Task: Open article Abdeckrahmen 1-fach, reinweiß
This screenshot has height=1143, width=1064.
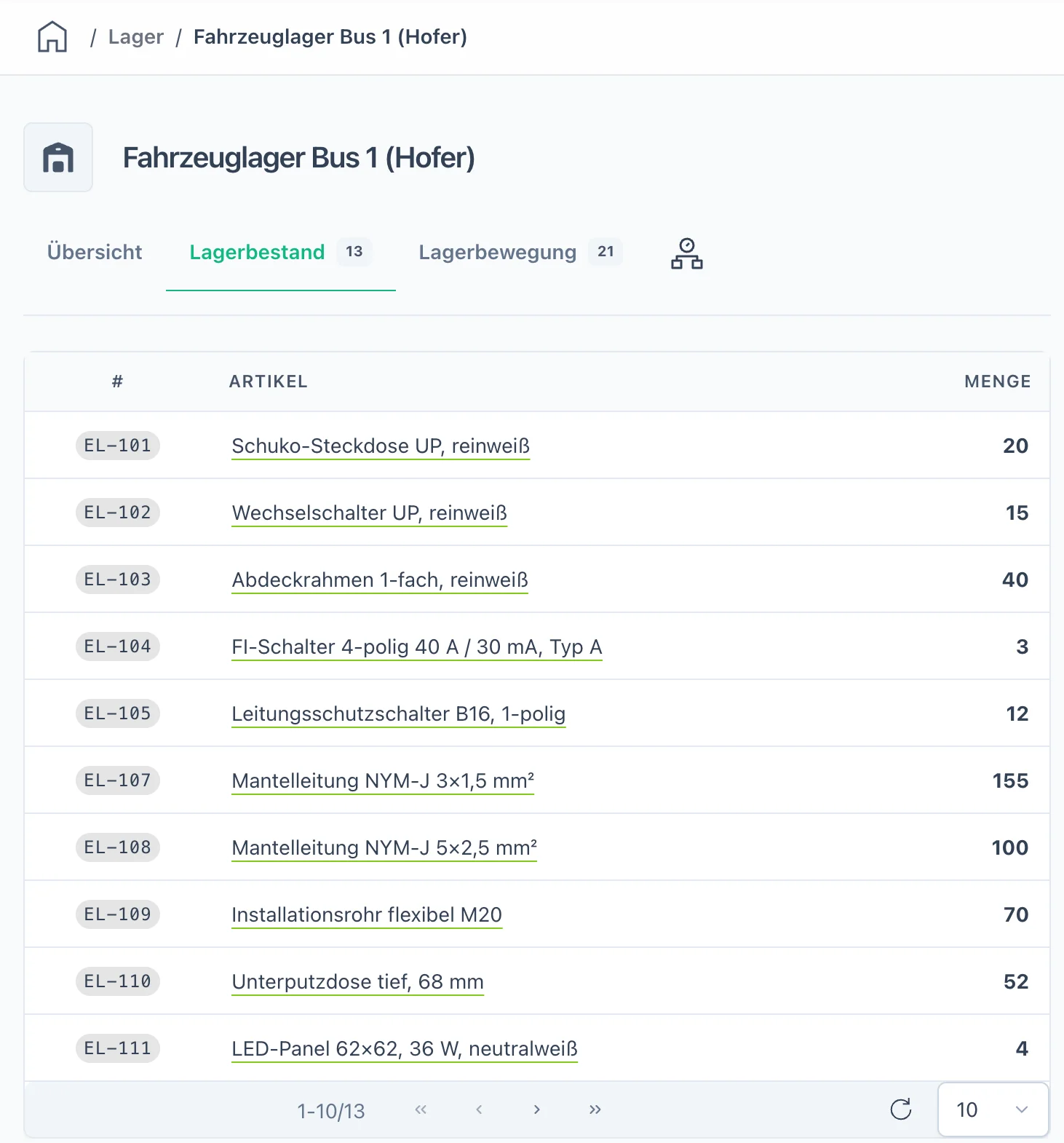Action: coord(380,580)
